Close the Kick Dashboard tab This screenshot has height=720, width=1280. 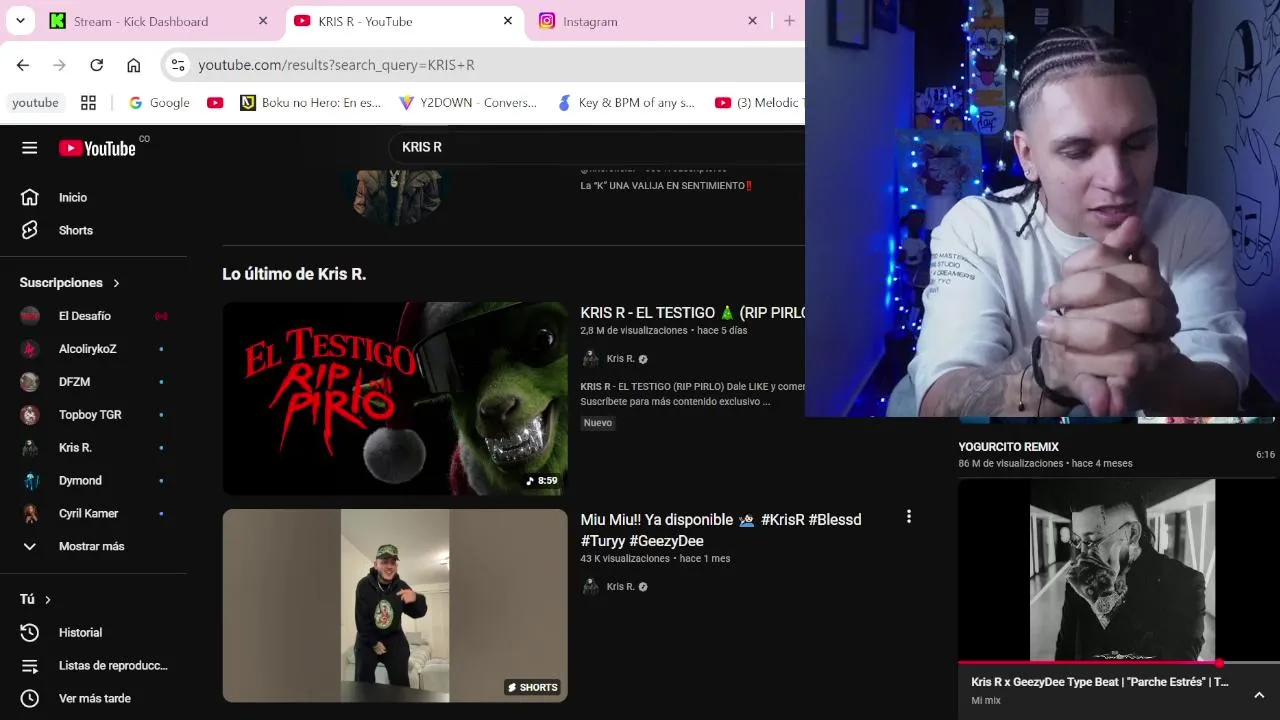[263, 21]
